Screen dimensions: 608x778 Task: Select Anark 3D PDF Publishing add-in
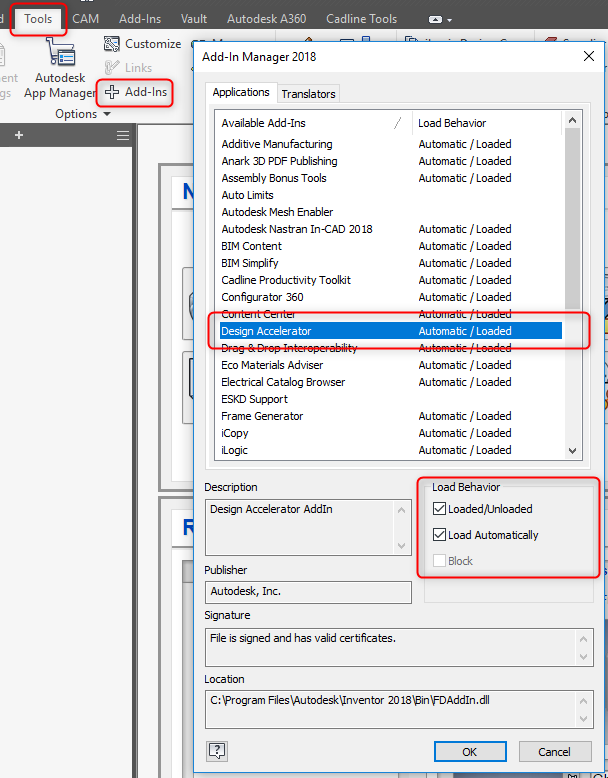pyautogui.click(x=390, y=161)
